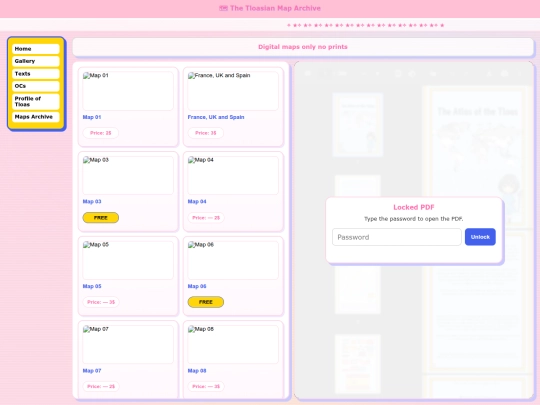Open the Home page from the sidebar

click(35, 49)
